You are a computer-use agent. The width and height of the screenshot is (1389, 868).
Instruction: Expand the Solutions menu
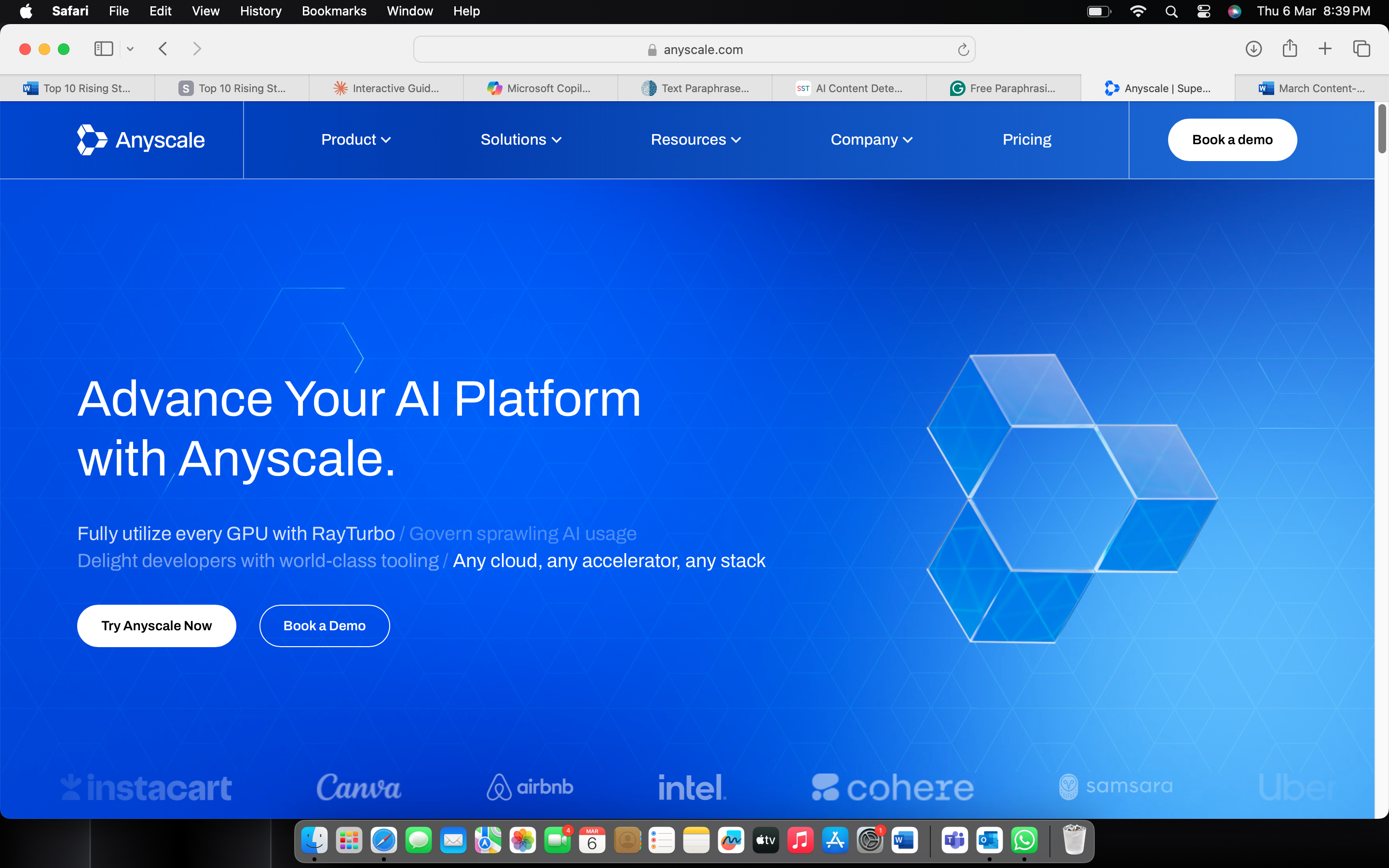(x=520, y=139)
